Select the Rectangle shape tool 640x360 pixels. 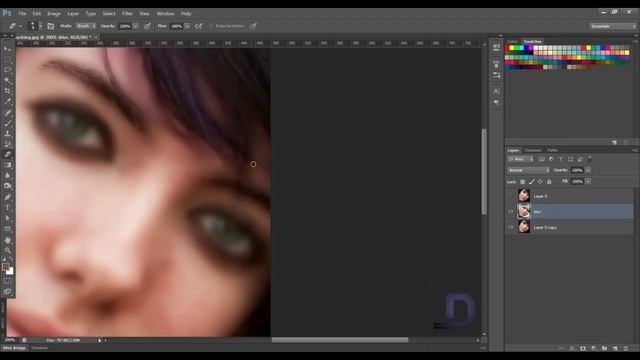(x=7, y=229)
